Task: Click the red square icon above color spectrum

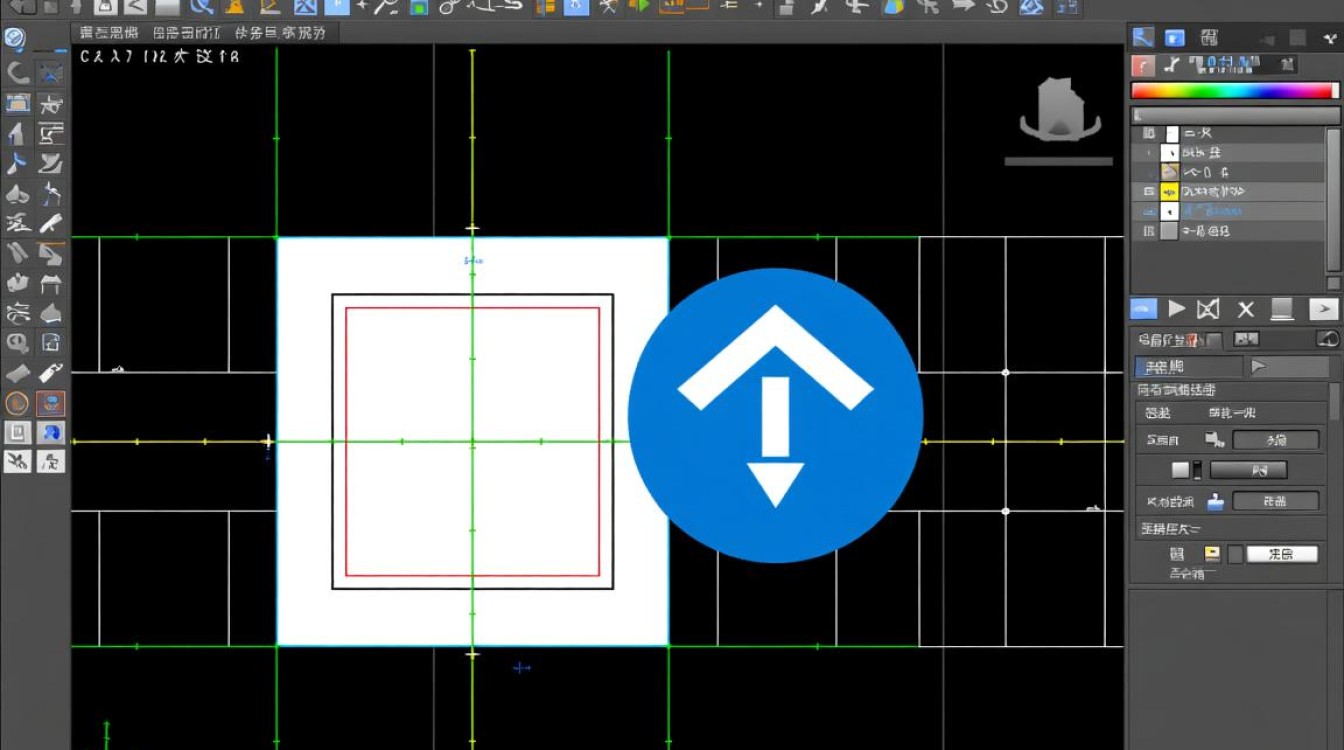Action: [1142, 66]
